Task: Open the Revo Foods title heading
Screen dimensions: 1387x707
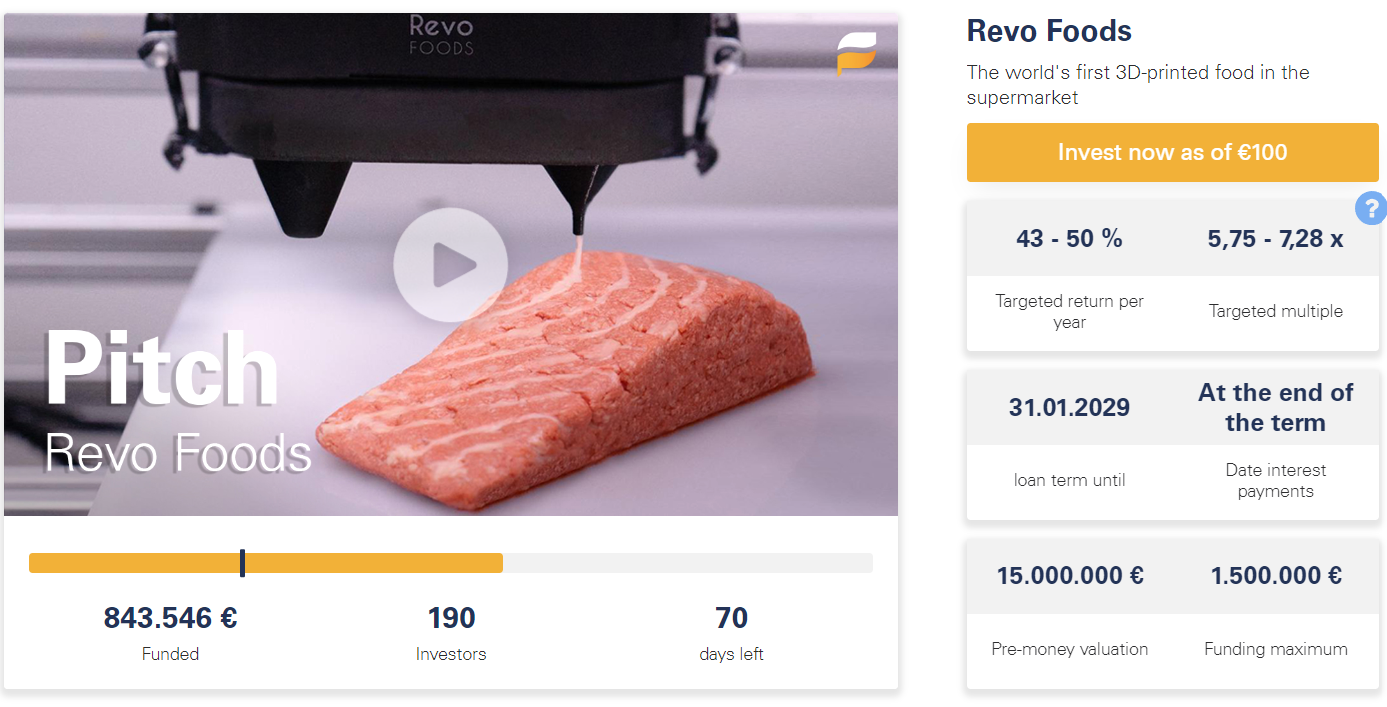Action: coord(1049,31)
